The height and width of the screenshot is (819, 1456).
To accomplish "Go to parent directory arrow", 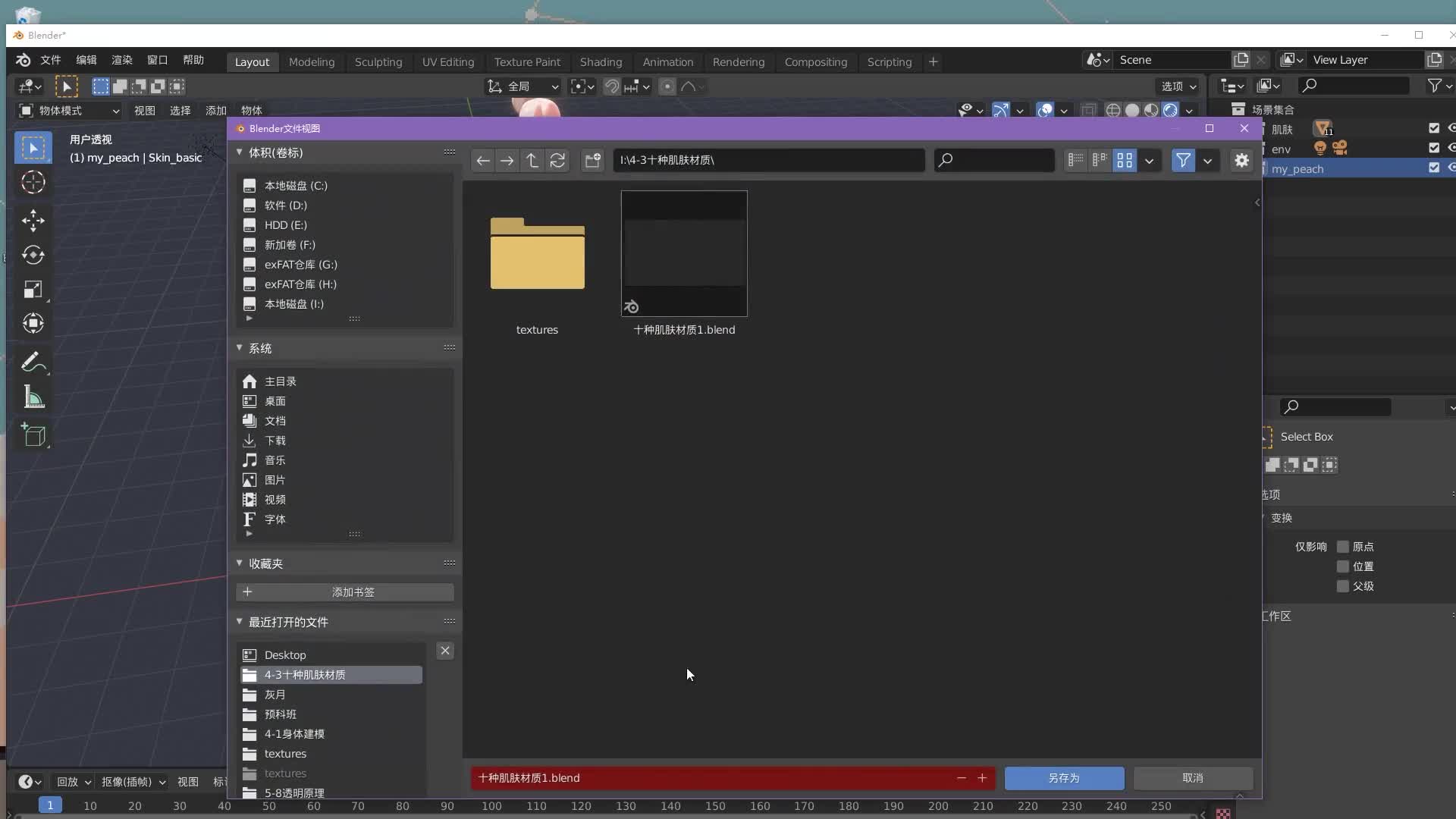I will (x=532, y=160).
